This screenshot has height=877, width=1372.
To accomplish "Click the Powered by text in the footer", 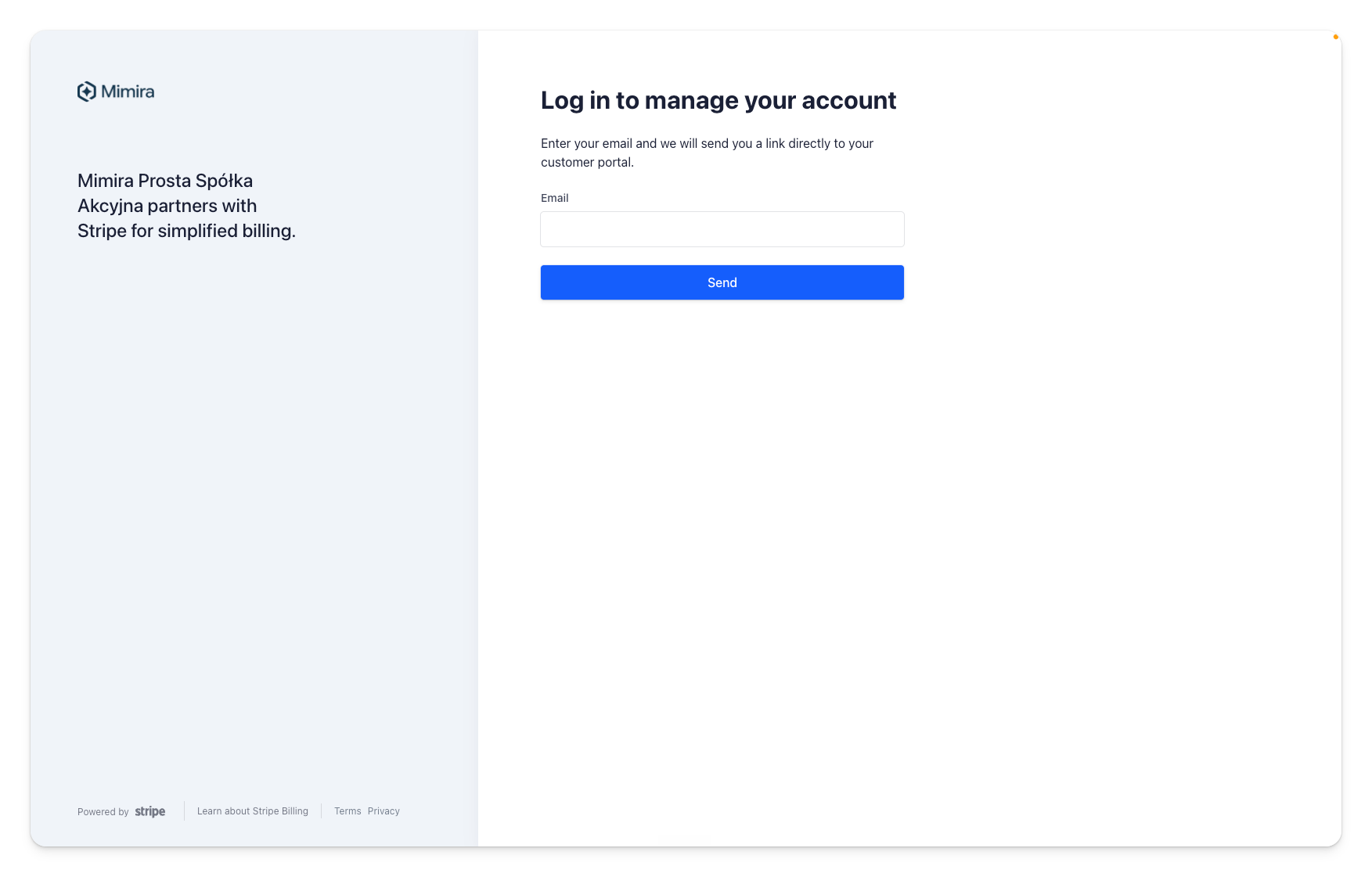I will coord(103,812).
